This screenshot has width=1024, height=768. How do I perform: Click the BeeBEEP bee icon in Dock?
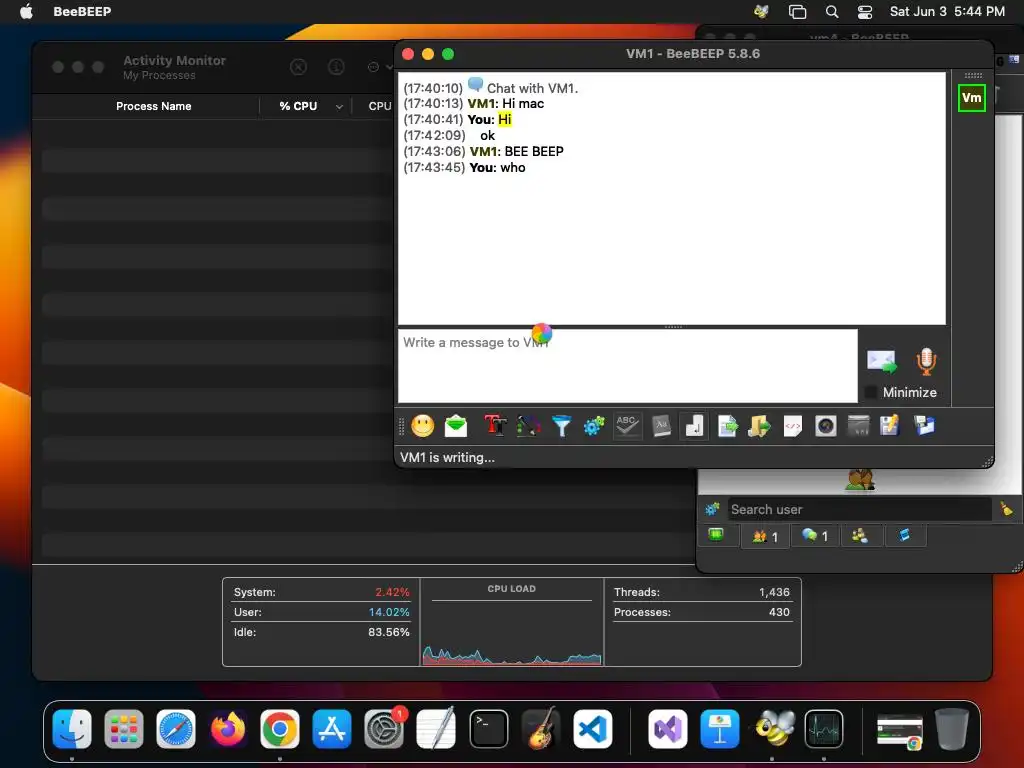click(773, 729)
